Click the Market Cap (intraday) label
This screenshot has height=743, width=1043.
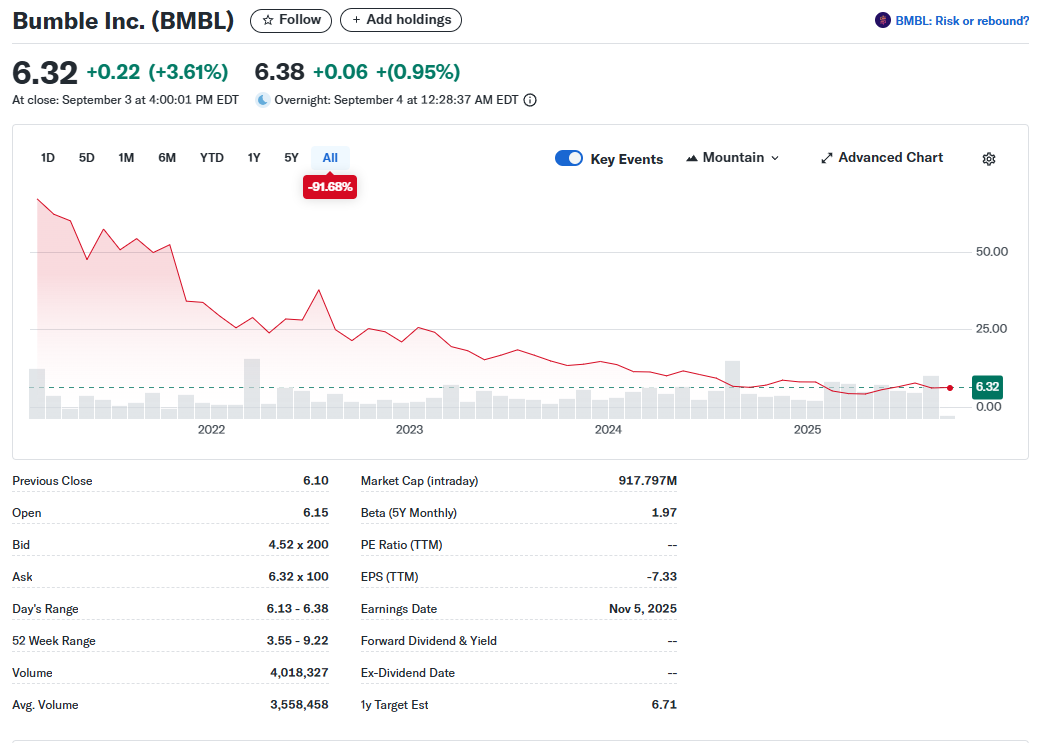tap(419, 481)
